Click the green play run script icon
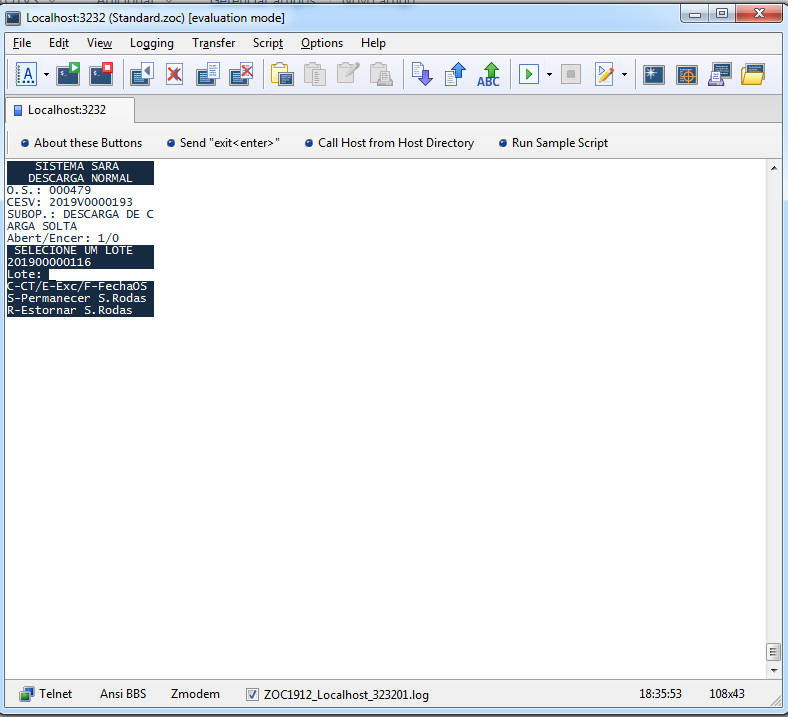 (529, 74)
